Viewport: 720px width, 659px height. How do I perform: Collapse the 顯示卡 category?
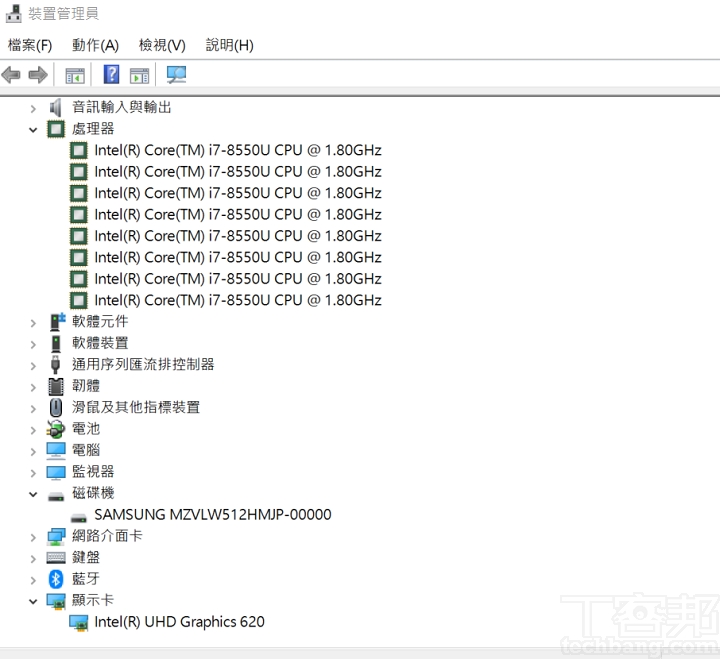coord(33,602)
